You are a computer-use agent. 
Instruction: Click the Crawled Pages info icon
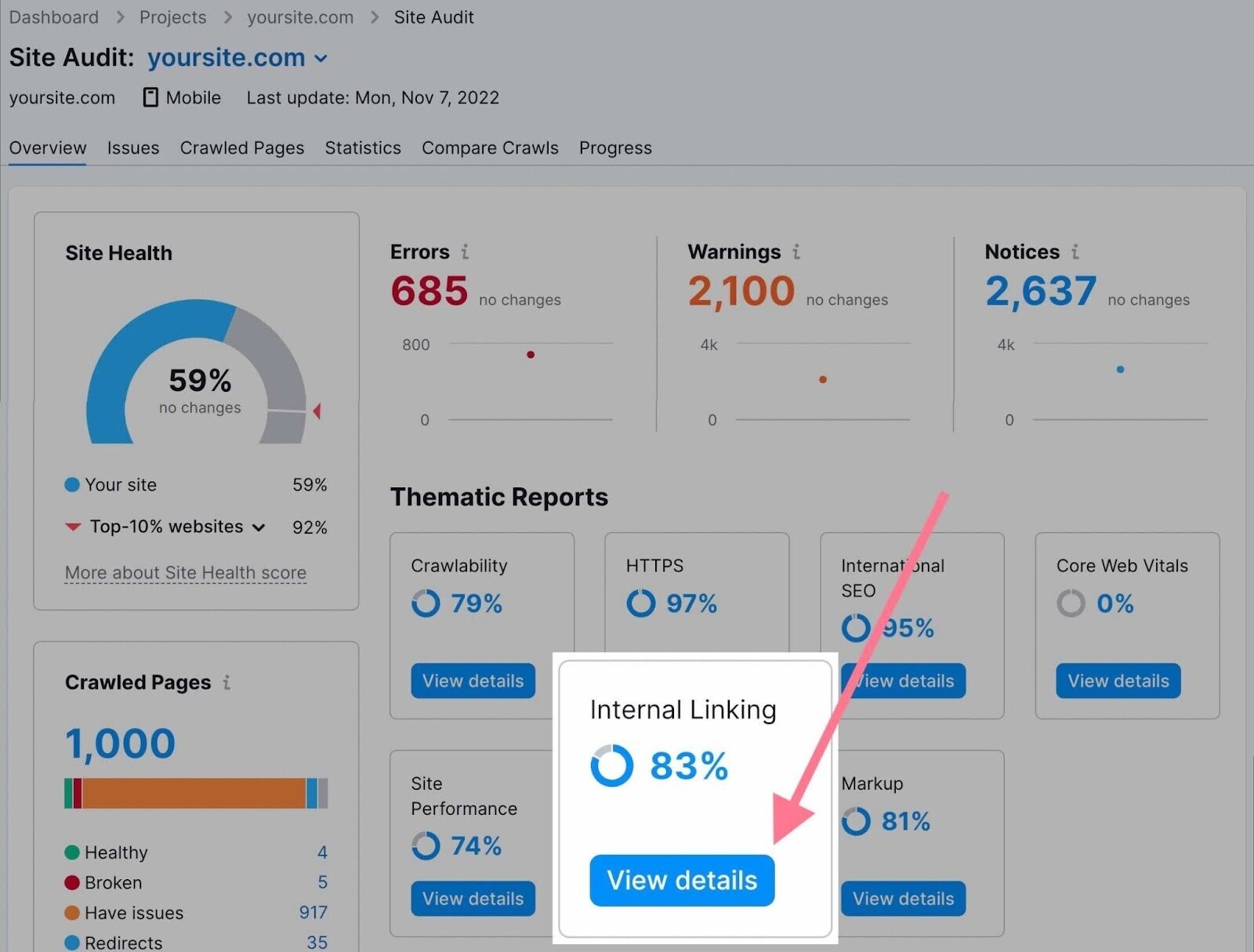pos(227,682)
